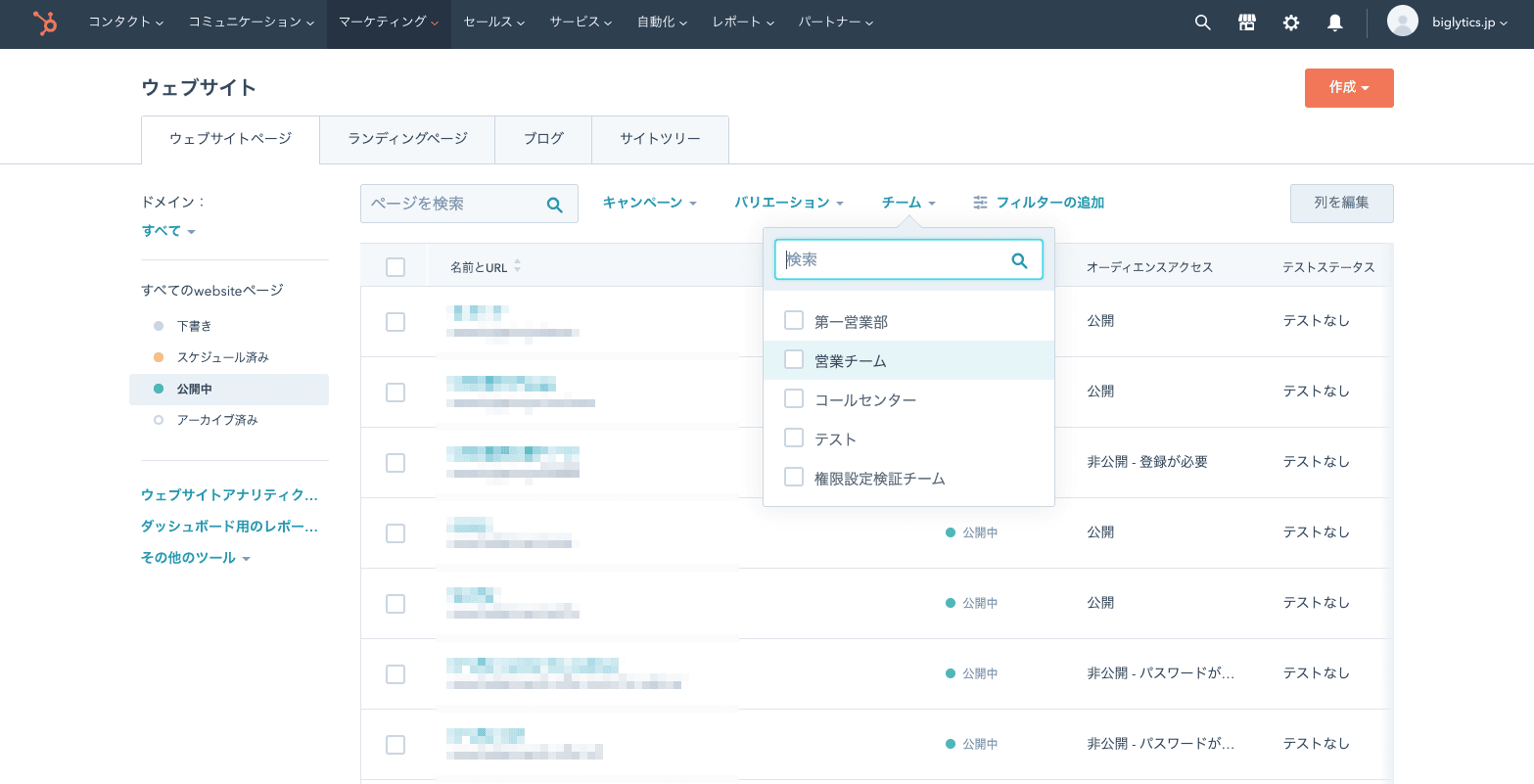The image size is (1534, 784).
Task: Open the バリエーション filter dropdown
Action: 789,203
